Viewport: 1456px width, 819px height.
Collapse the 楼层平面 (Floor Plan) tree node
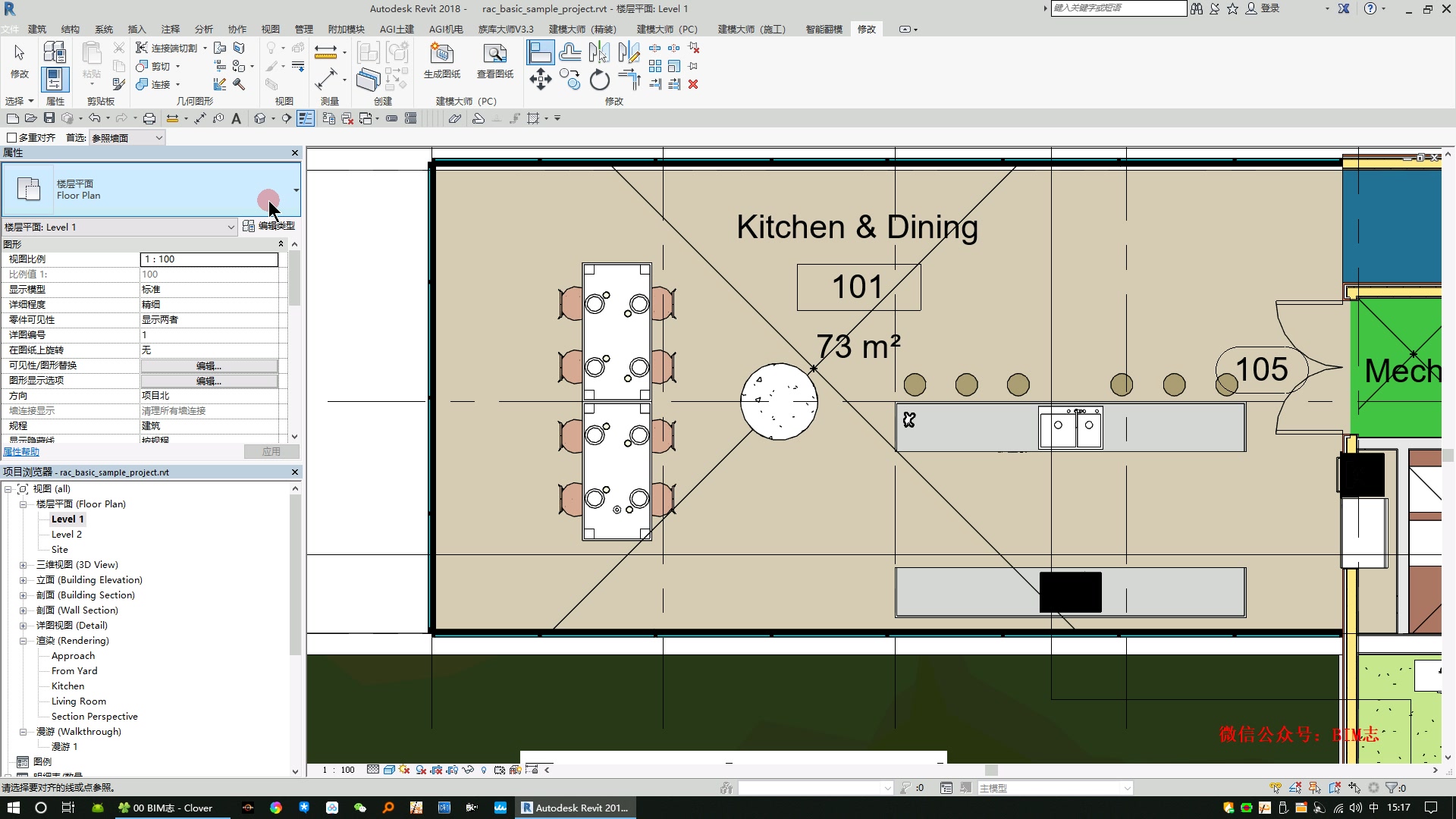point(24,504)
